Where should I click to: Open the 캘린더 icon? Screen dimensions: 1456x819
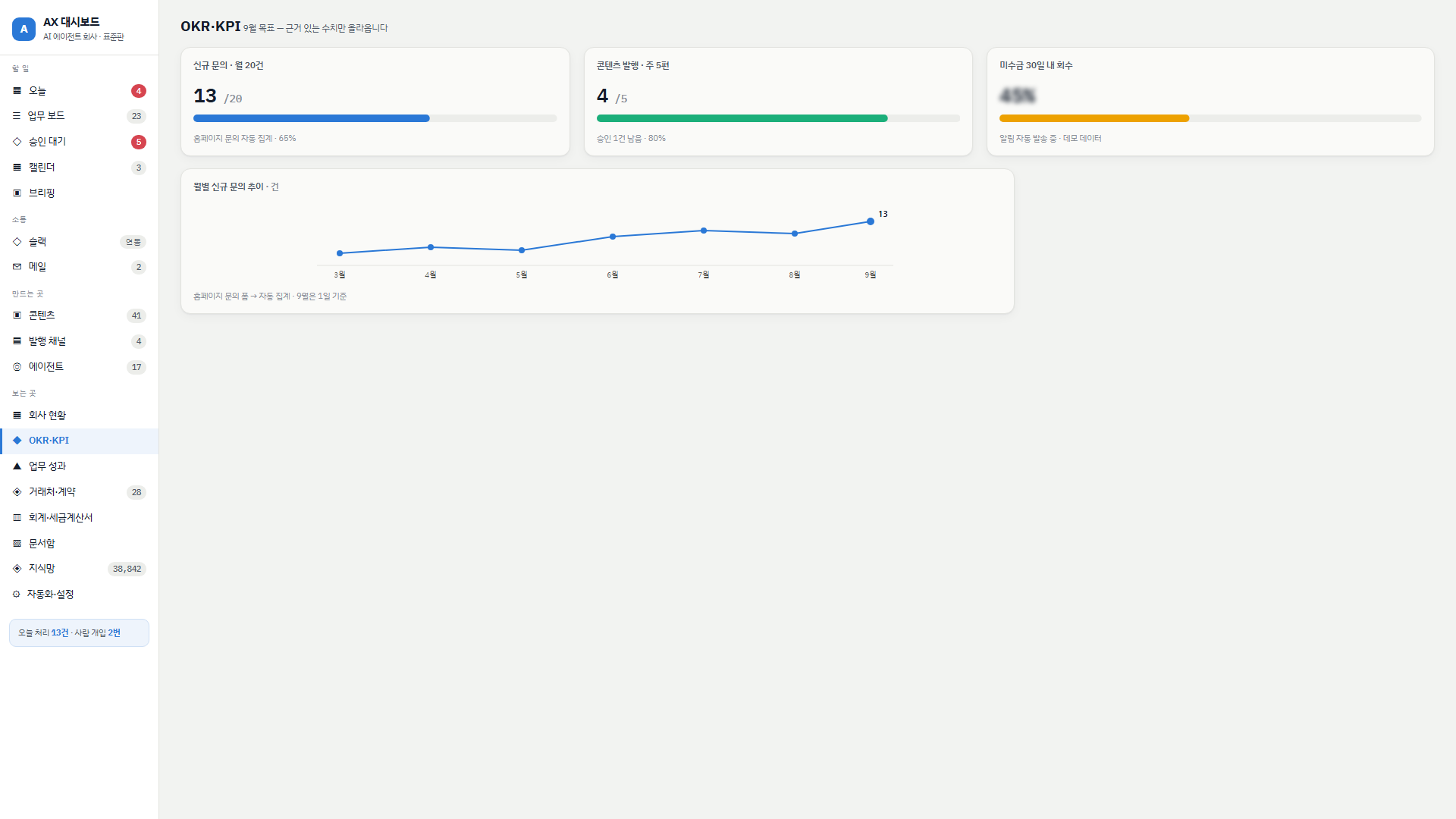(x=17, y=168)
